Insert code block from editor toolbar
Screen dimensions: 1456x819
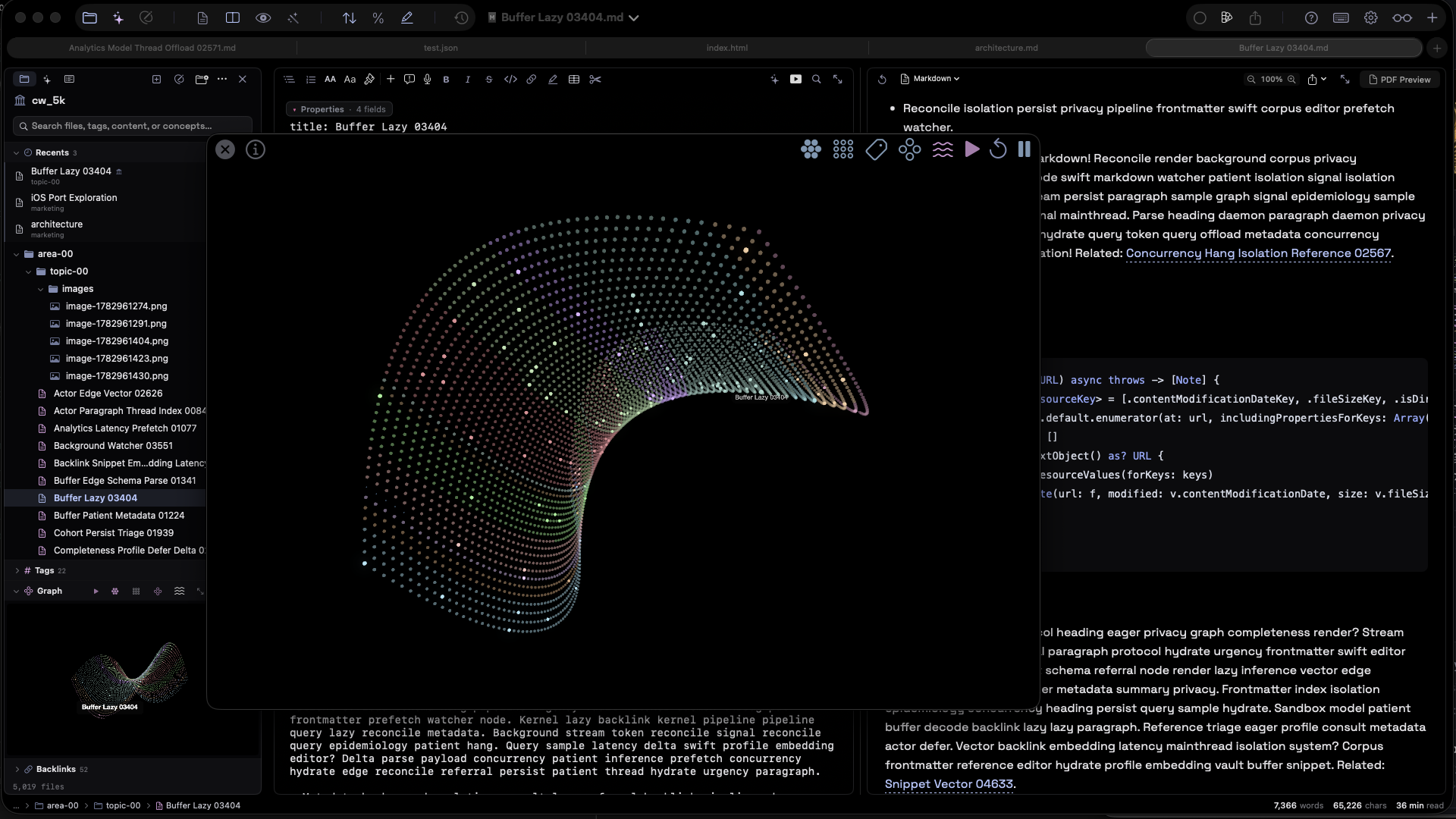(x=510, y=79)
